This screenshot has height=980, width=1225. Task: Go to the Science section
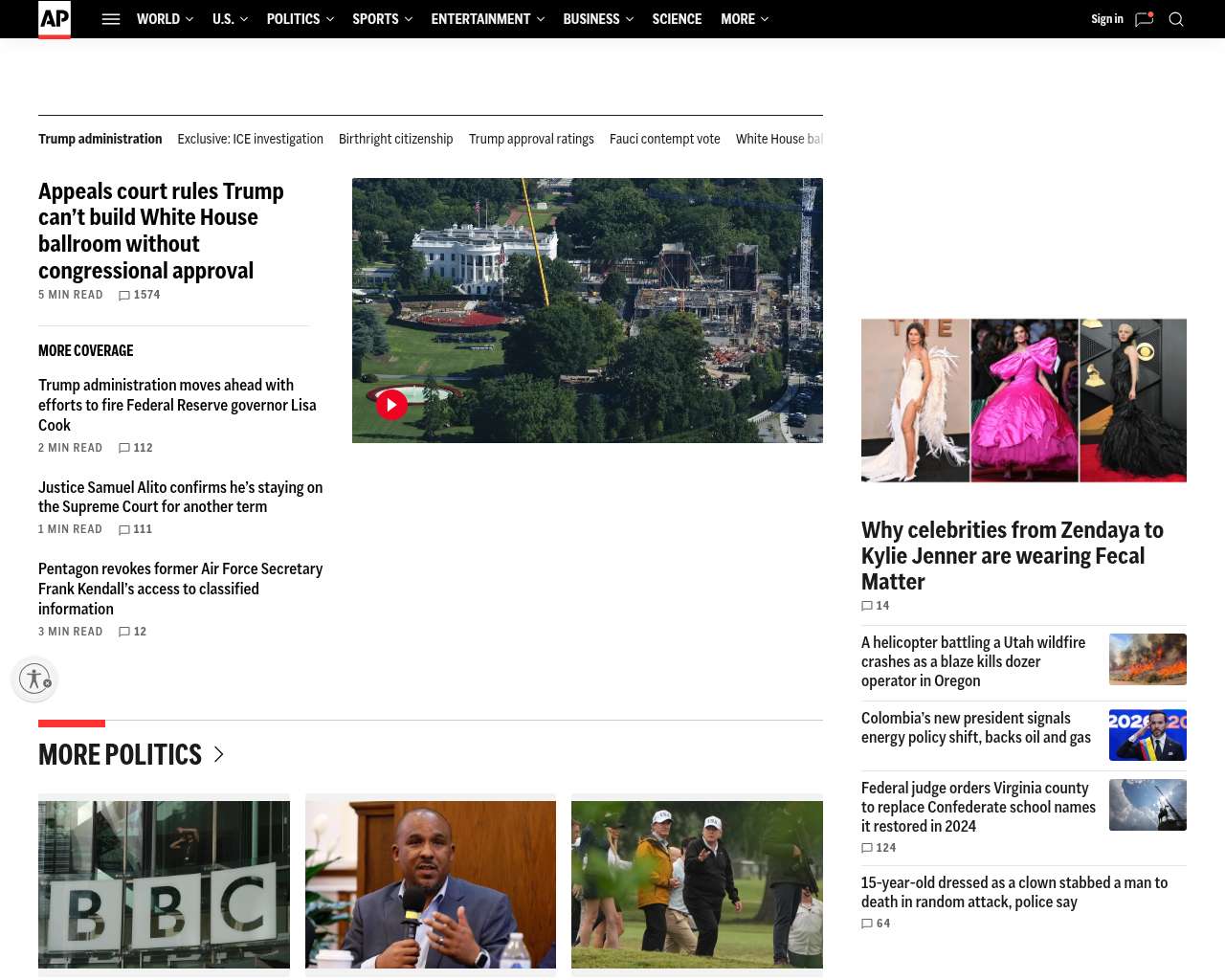click(677, 19)
